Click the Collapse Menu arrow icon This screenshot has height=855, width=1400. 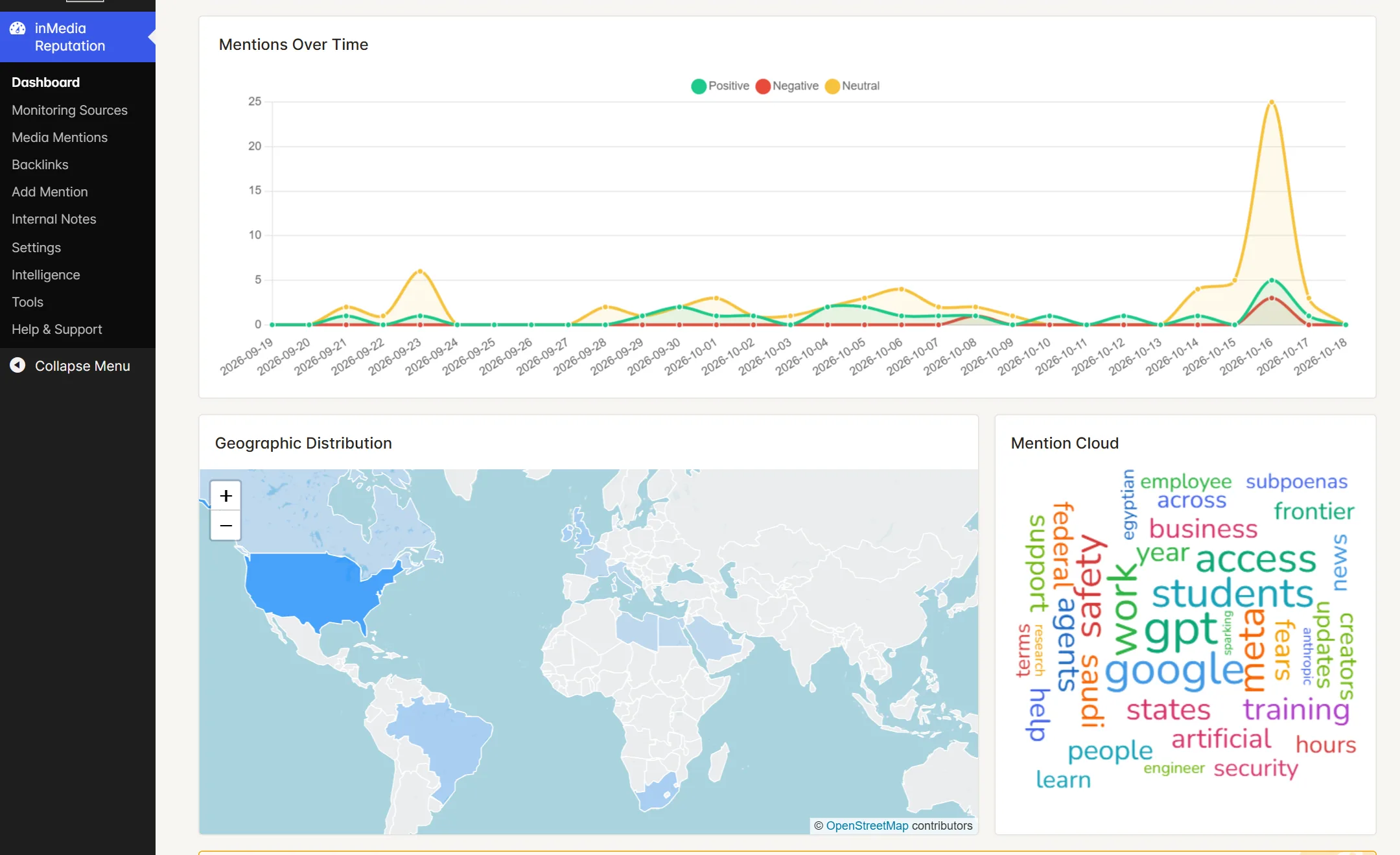17,366
